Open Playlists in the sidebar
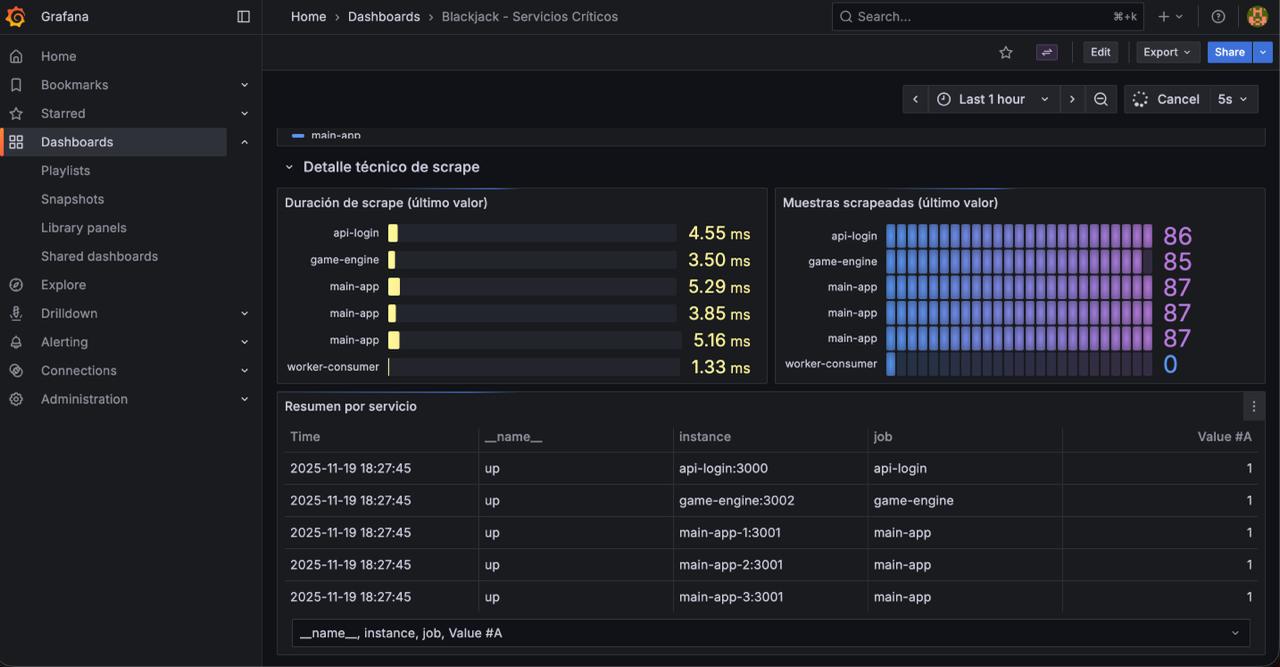This screenshot has height=667, width=1280. [x=65, y=171]
